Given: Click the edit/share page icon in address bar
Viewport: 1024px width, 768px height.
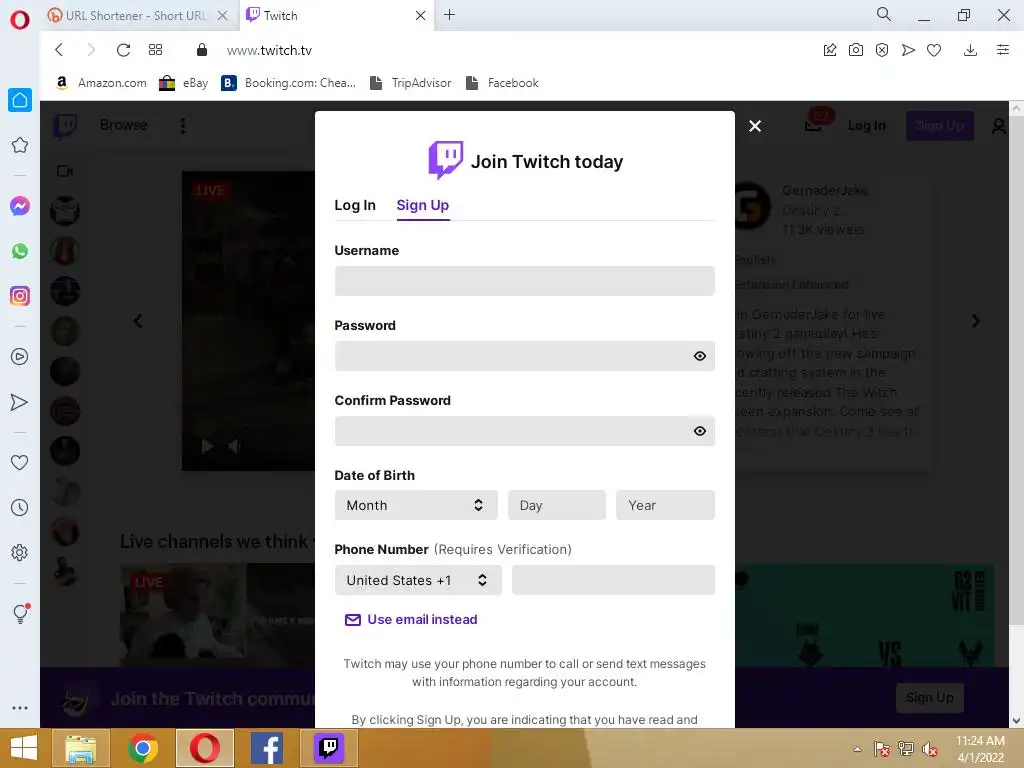Looking at the screenshot, I should point(830,50).
